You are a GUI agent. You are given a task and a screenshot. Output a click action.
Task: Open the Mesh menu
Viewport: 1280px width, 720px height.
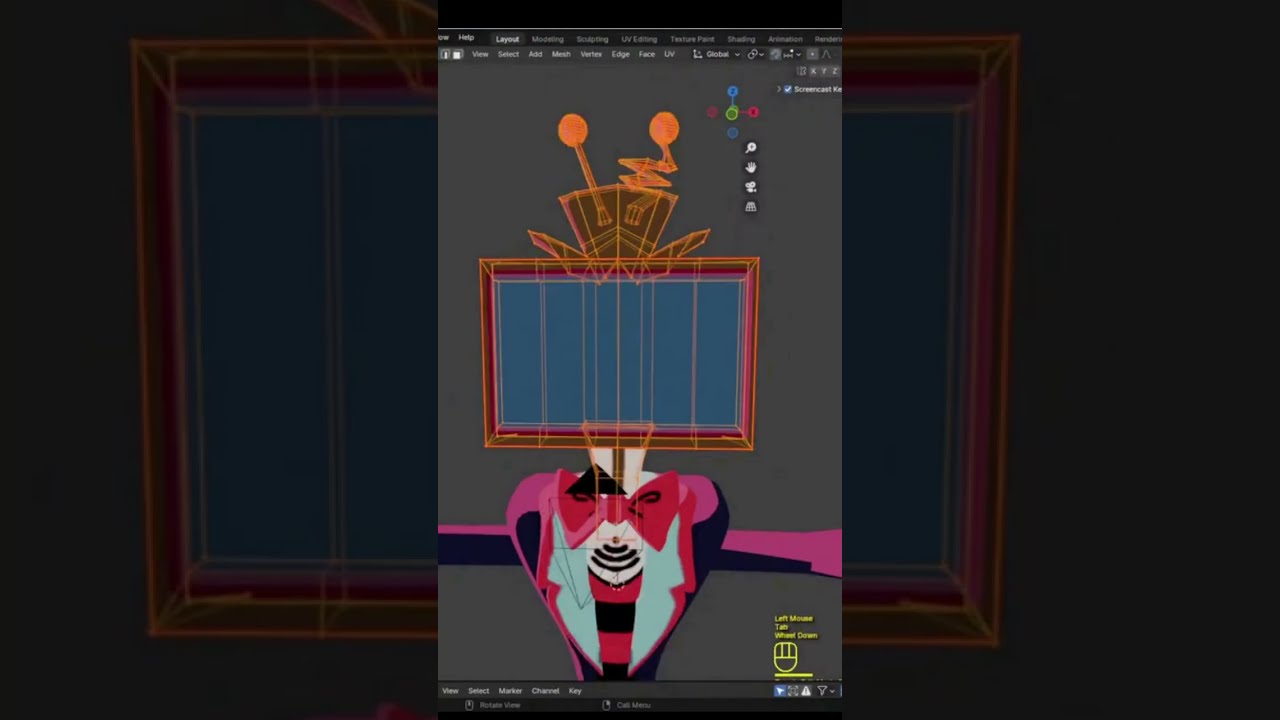pos(561,54)
